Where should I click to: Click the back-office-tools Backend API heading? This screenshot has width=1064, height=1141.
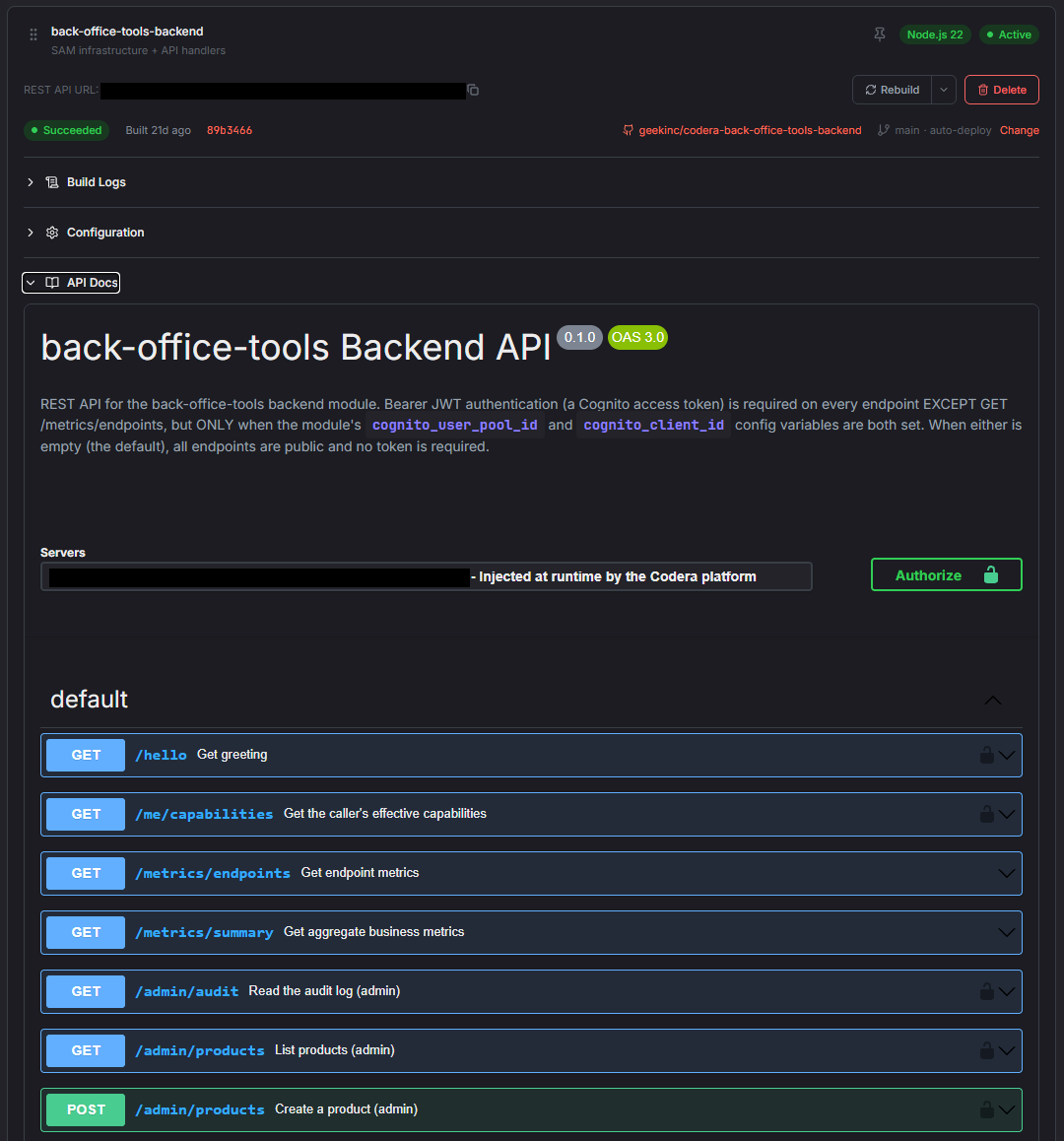(296, 347)
